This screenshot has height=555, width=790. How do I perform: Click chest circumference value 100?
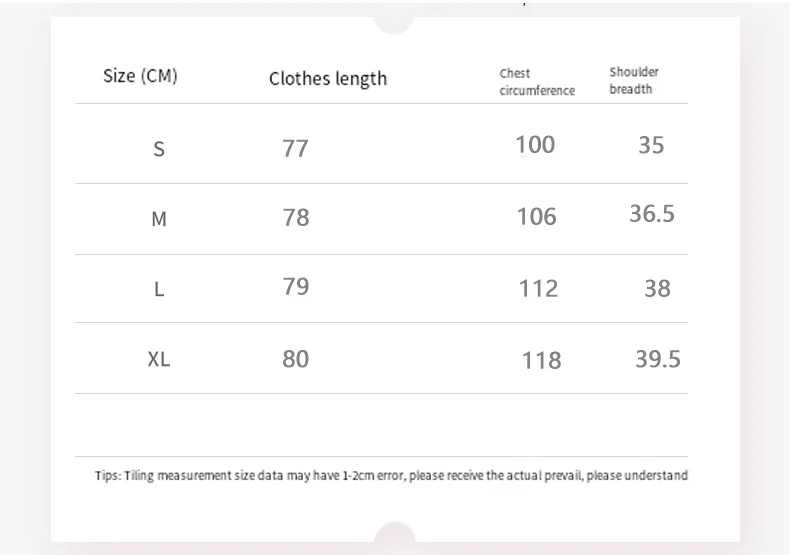[535, 145]
